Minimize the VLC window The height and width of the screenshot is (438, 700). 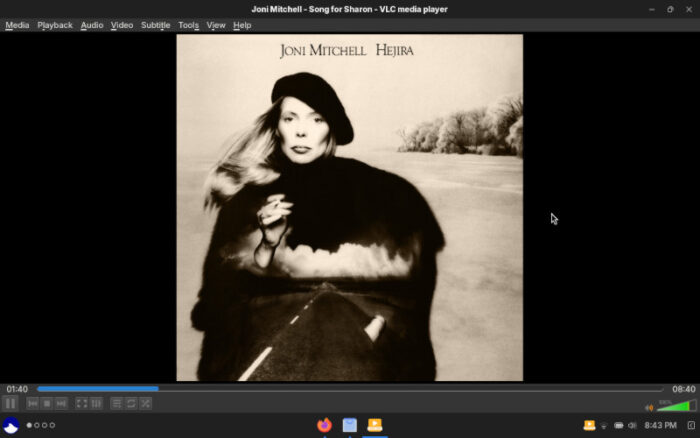(x=652, y=9)
